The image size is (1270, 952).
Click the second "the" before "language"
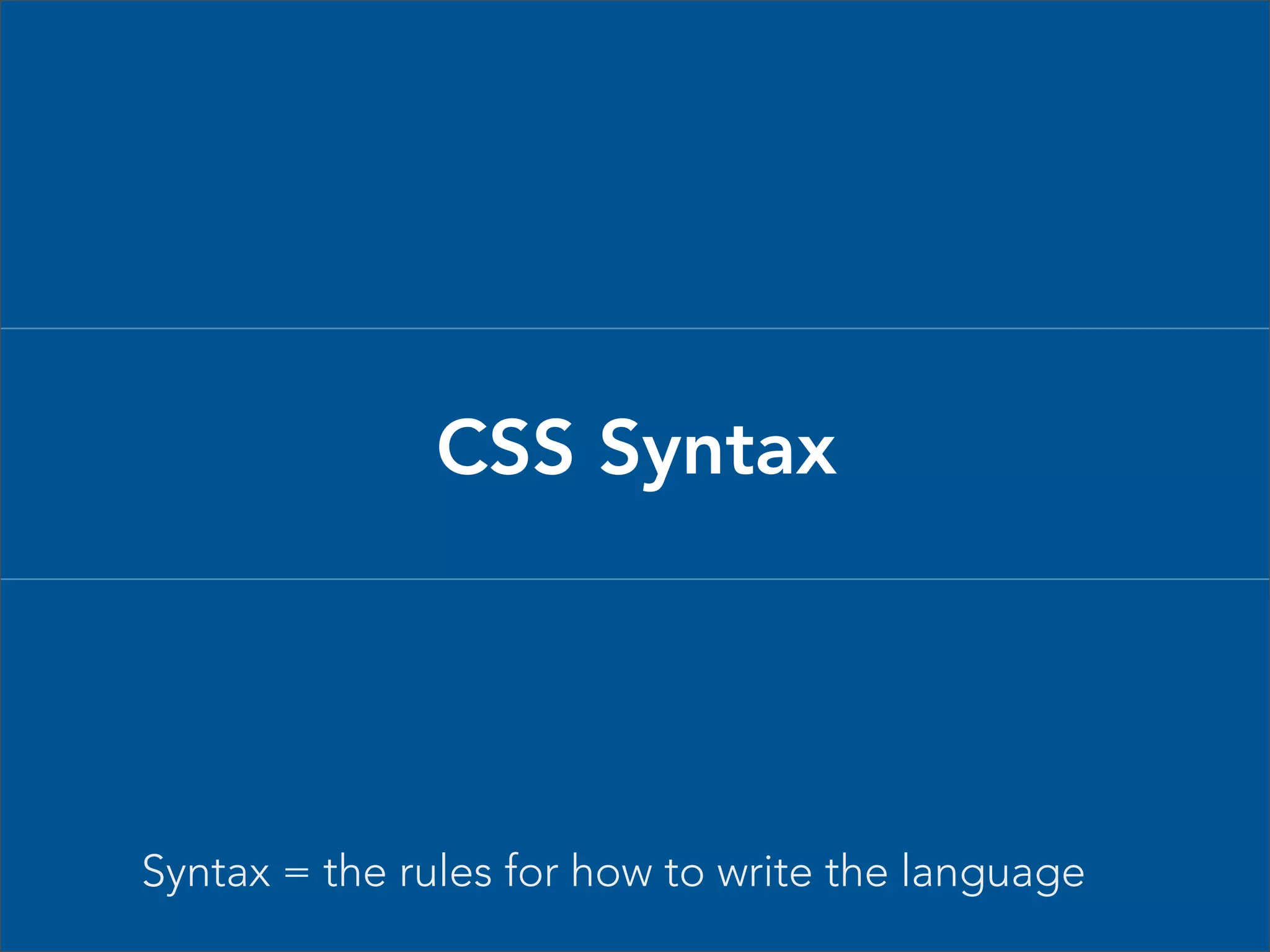pyautogui.click(x=856, y=871)
